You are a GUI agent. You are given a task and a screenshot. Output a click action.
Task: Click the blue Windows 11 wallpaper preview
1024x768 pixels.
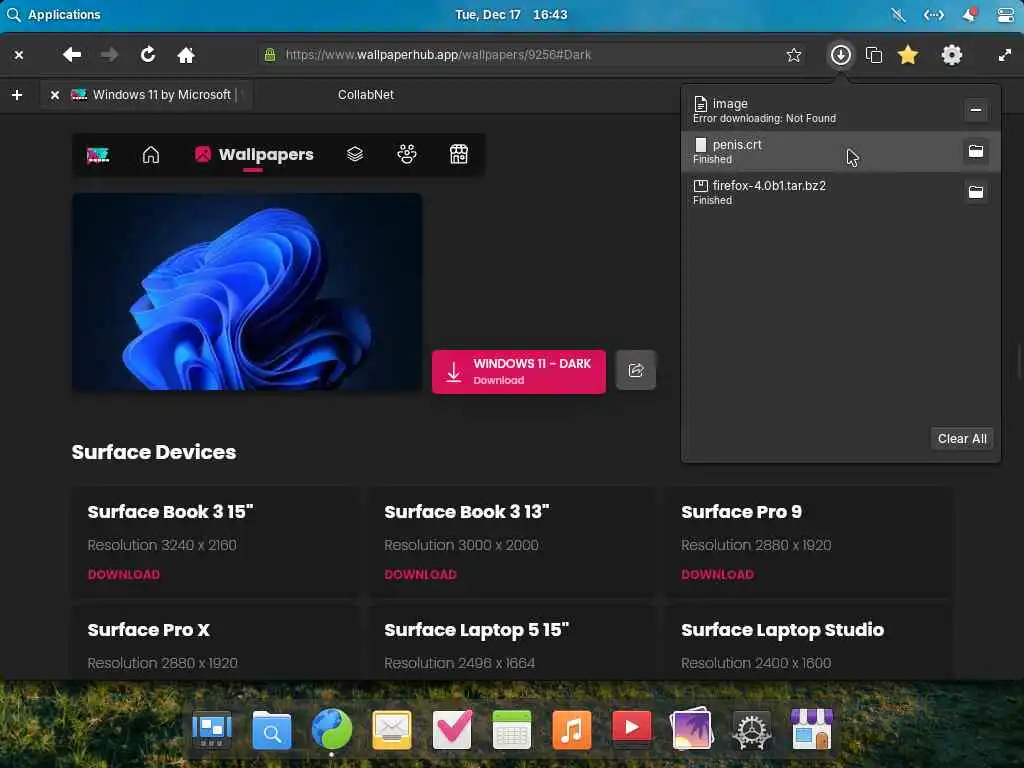[247, 292]
